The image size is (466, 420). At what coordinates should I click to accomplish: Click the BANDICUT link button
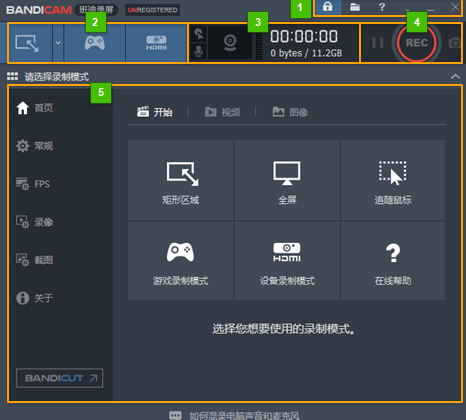(59, 378)
